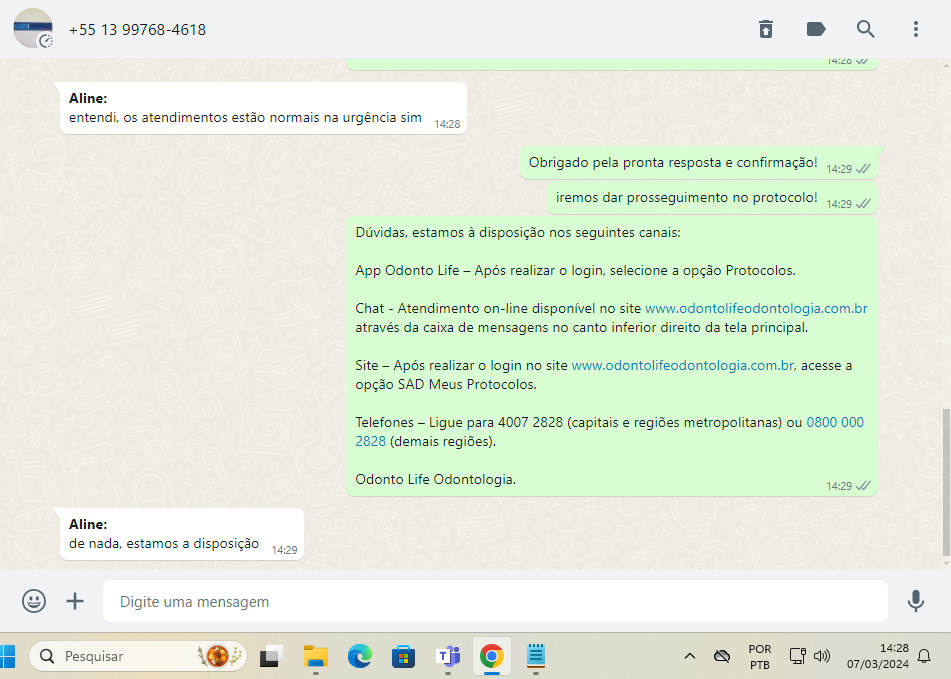951x679 pixels.
Task: Open the emoji picker
Action: (34, 601)
